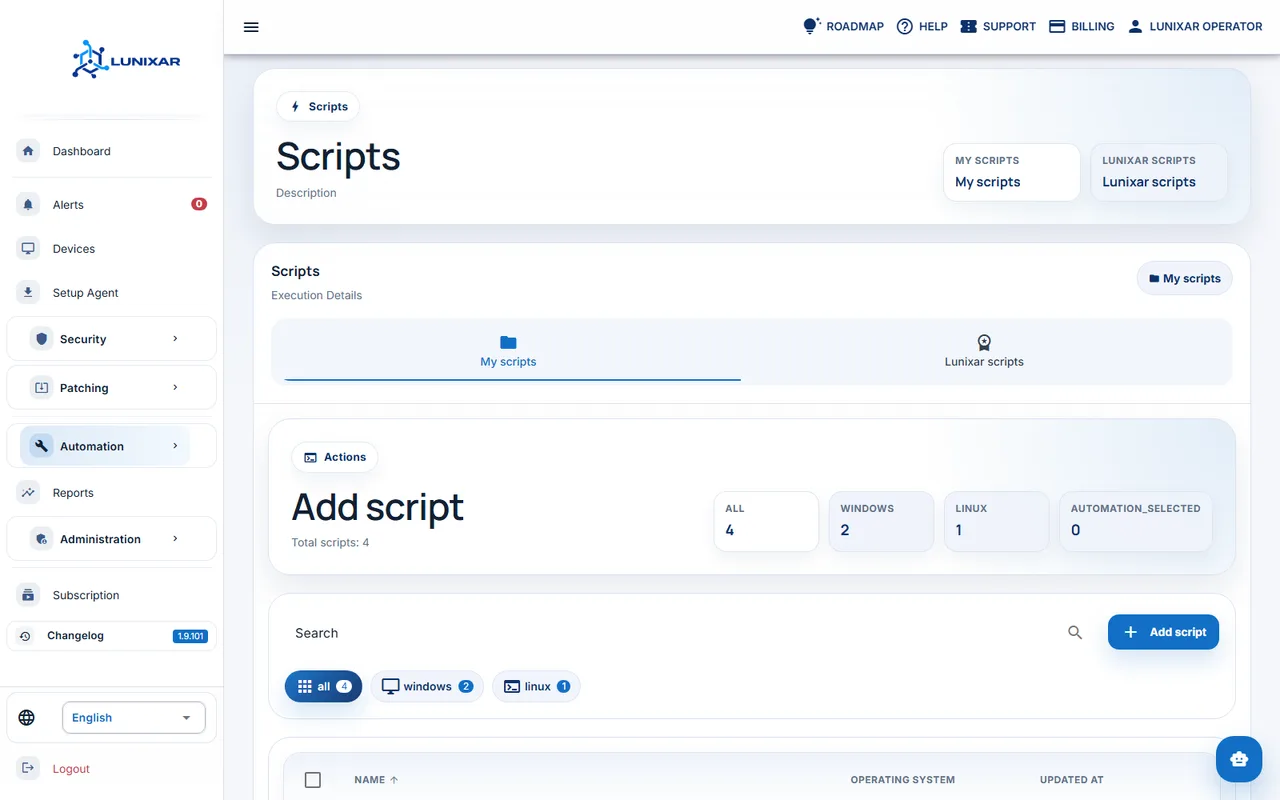Switch to the My scripts tab
Screen dimensions: 1280x800
508,351
